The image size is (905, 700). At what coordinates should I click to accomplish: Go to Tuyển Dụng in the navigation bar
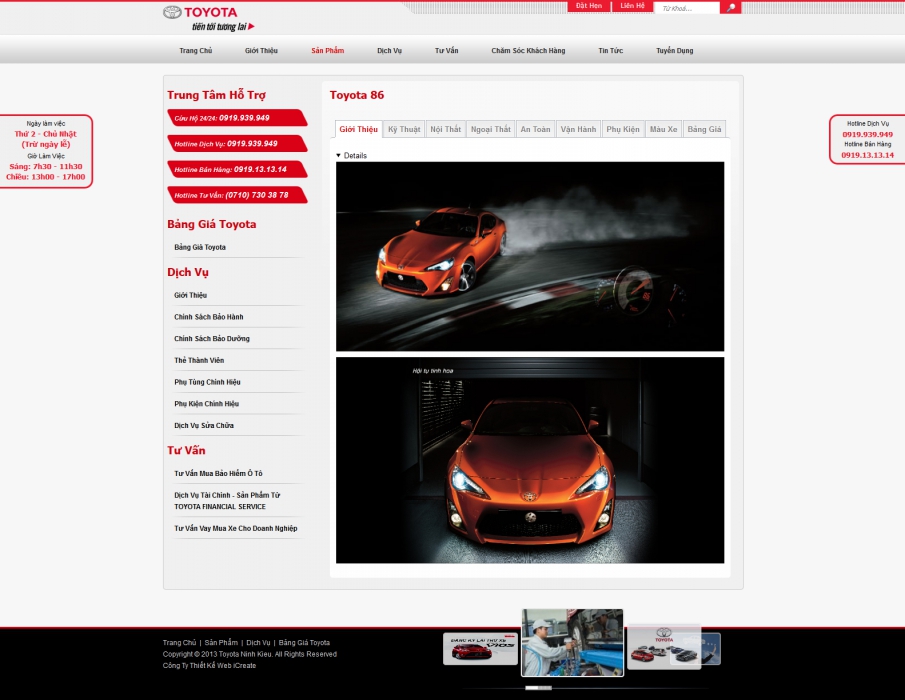click(x=674, y=50)
